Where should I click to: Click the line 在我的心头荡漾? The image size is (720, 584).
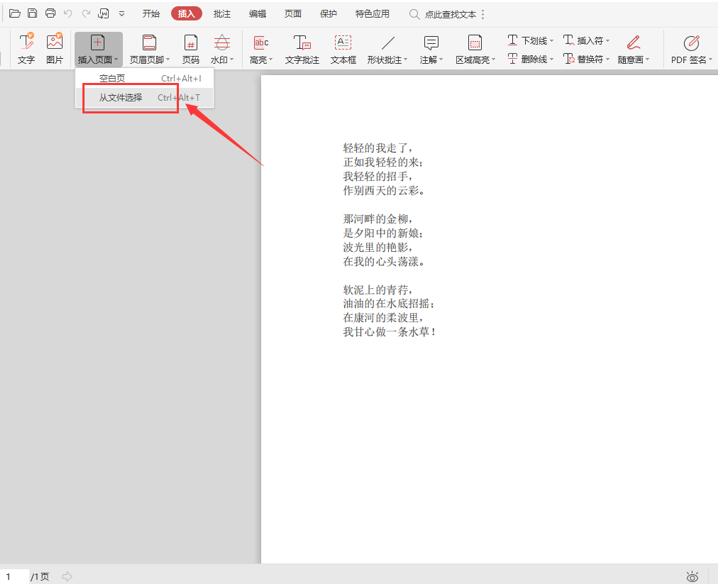click(x=383, y=261)
